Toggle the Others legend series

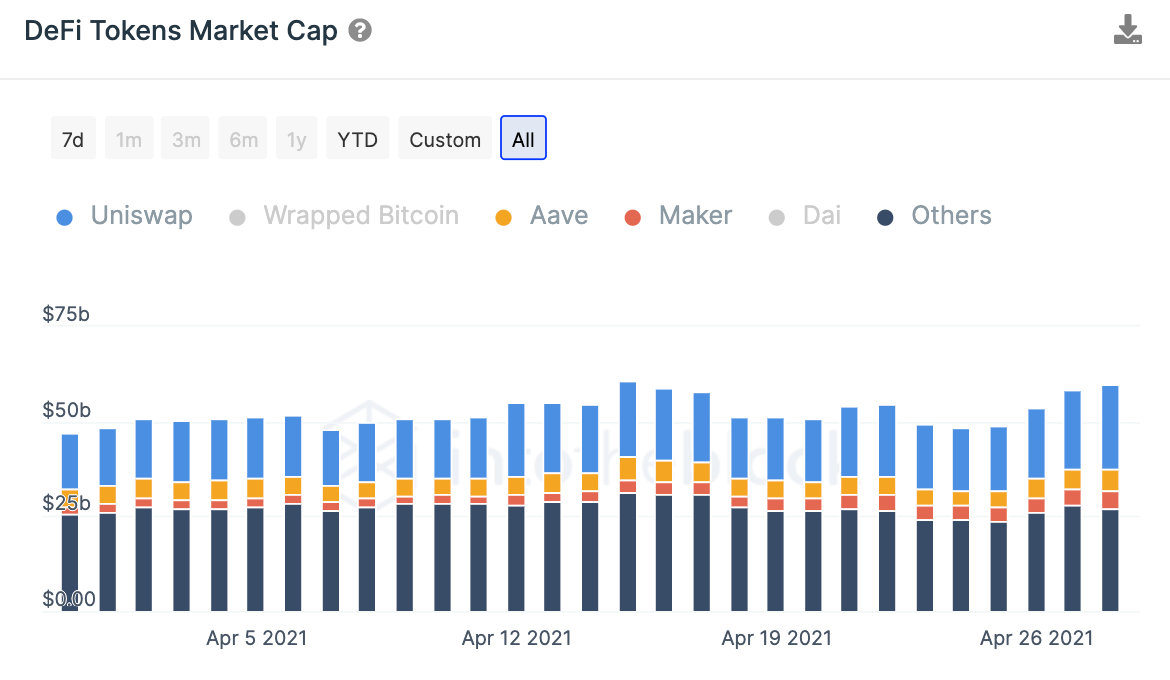point(934,216)
